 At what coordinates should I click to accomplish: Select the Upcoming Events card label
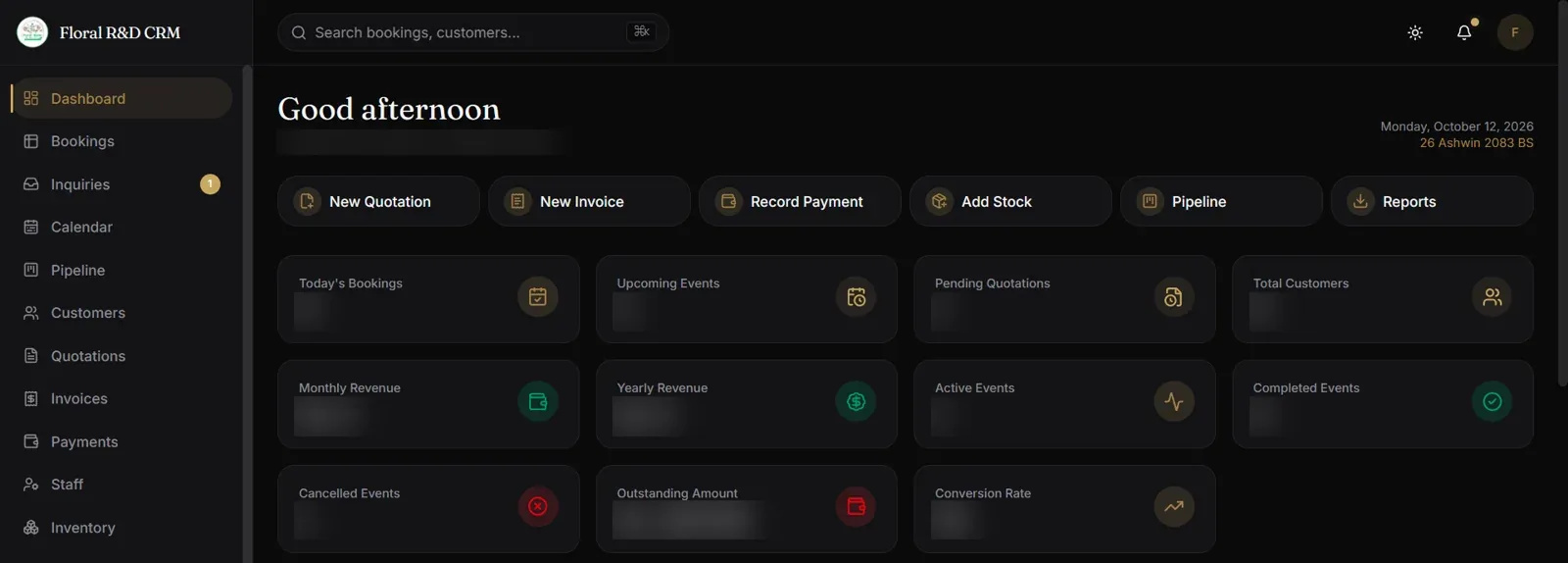tap(668, 283)
